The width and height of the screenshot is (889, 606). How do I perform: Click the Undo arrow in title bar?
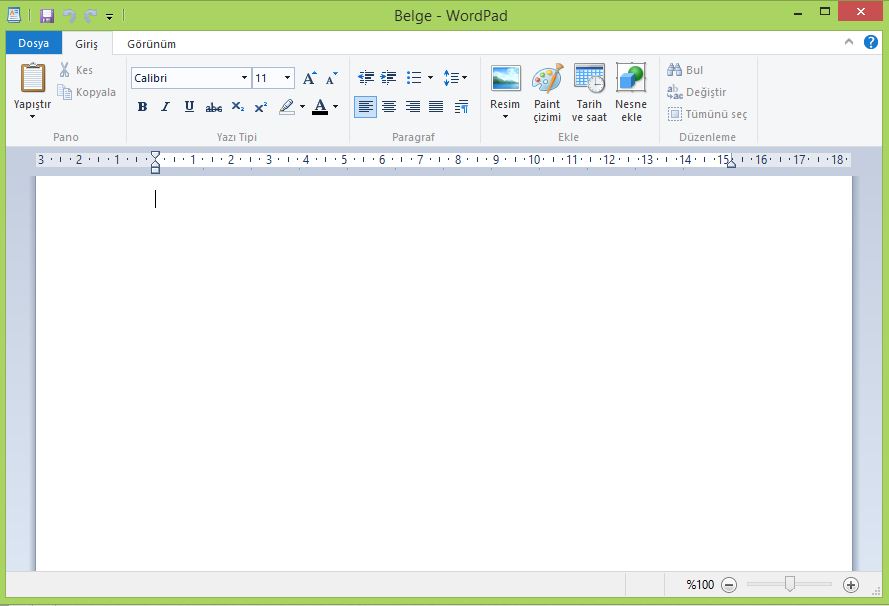click(x=70, y=16)
